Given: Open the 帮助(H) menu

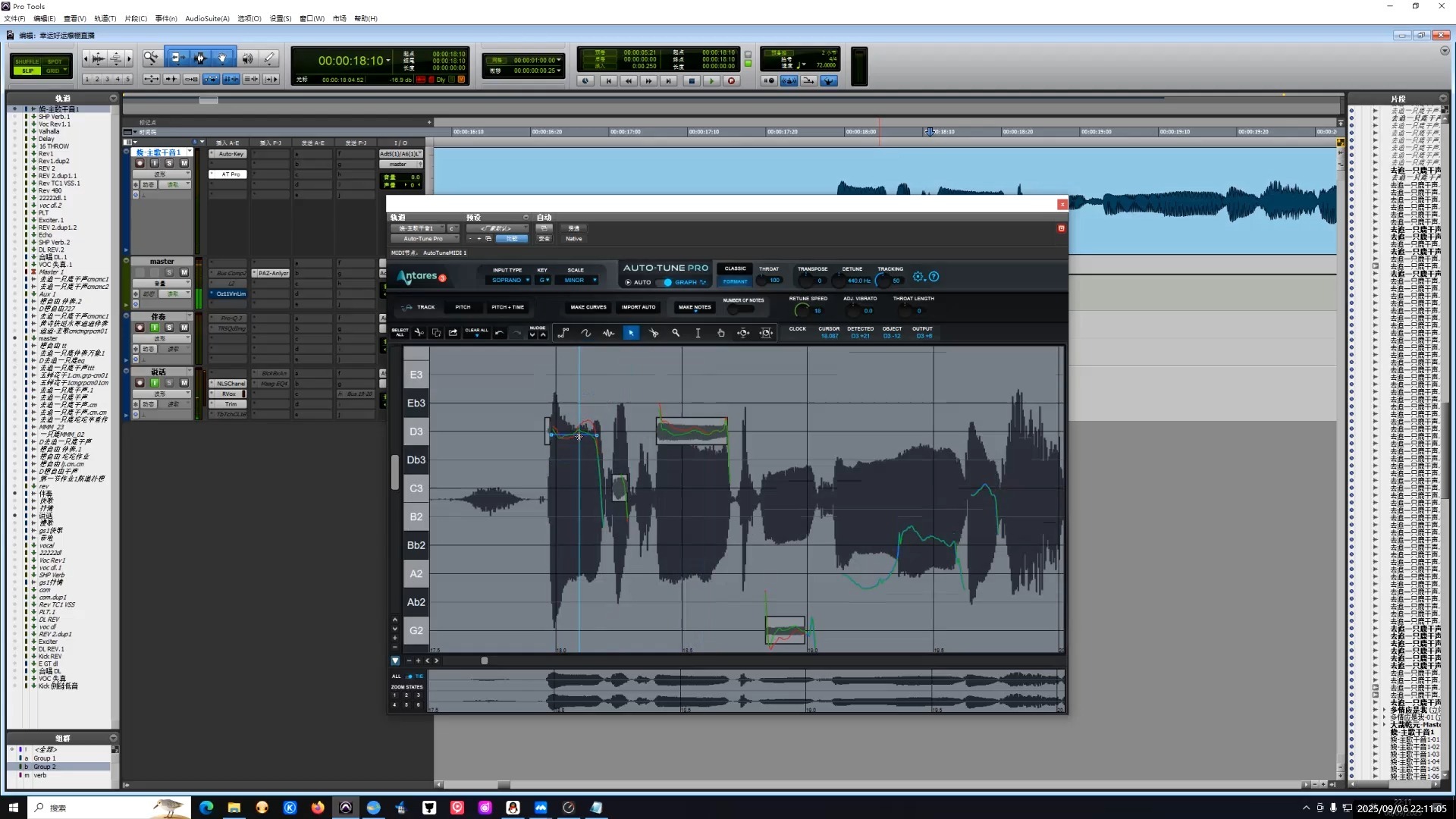Looking at the screenshot, I should (366, 18).
